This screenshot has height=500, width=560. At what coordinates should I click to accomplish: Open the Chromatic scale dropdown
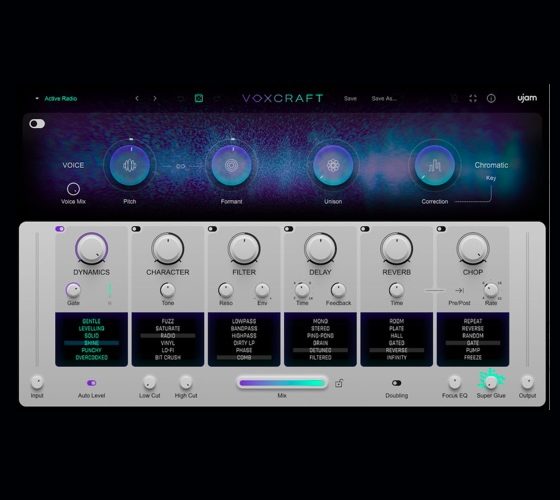coord(491,165)
